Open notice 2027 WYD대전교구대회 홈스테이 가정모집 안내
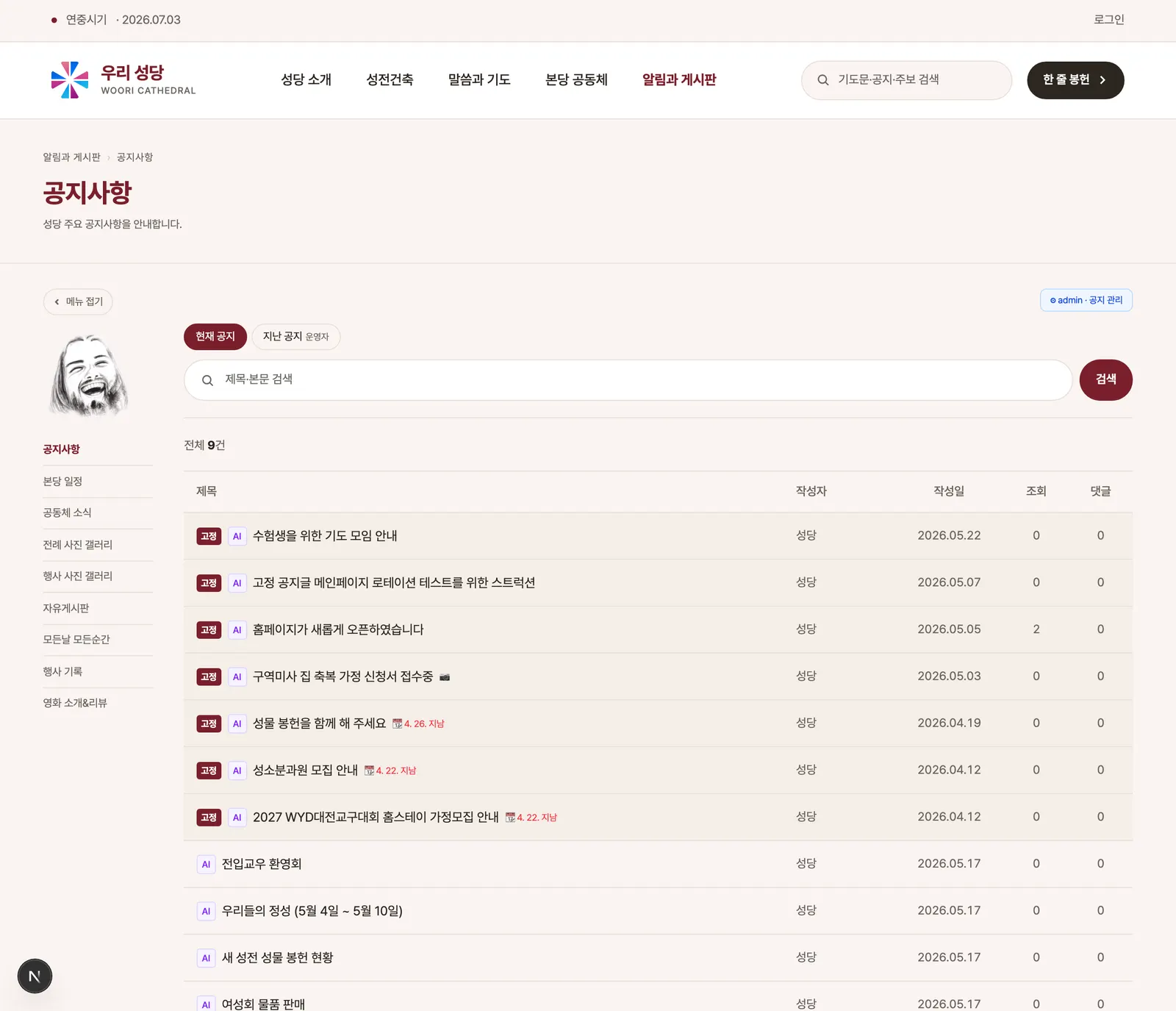Screen dimensions: 1176x1011 pyautogui.click(x=376, y=817)
